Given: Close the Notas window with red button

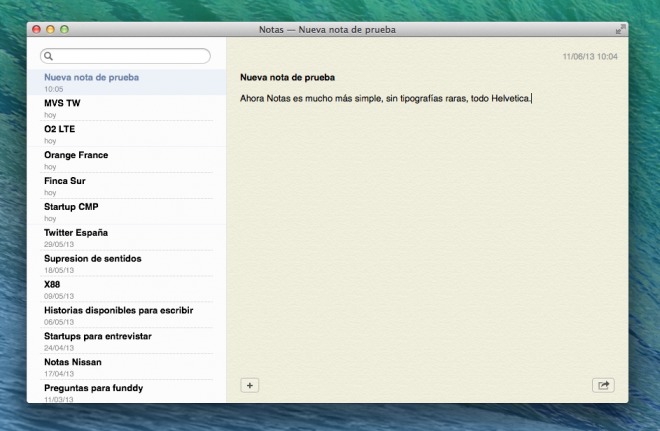Looking at the screenshot, I should (x=36, y=29).
